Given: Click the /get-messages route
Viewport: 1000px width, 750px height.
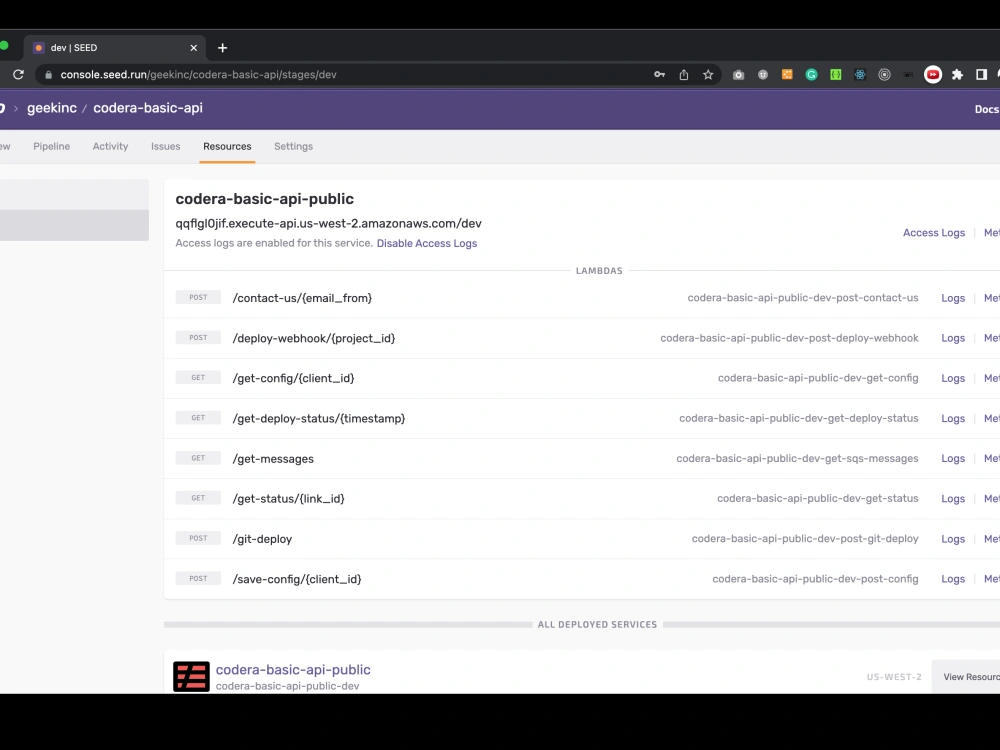Looking at the screenshot, I should [x=273, y=459].
